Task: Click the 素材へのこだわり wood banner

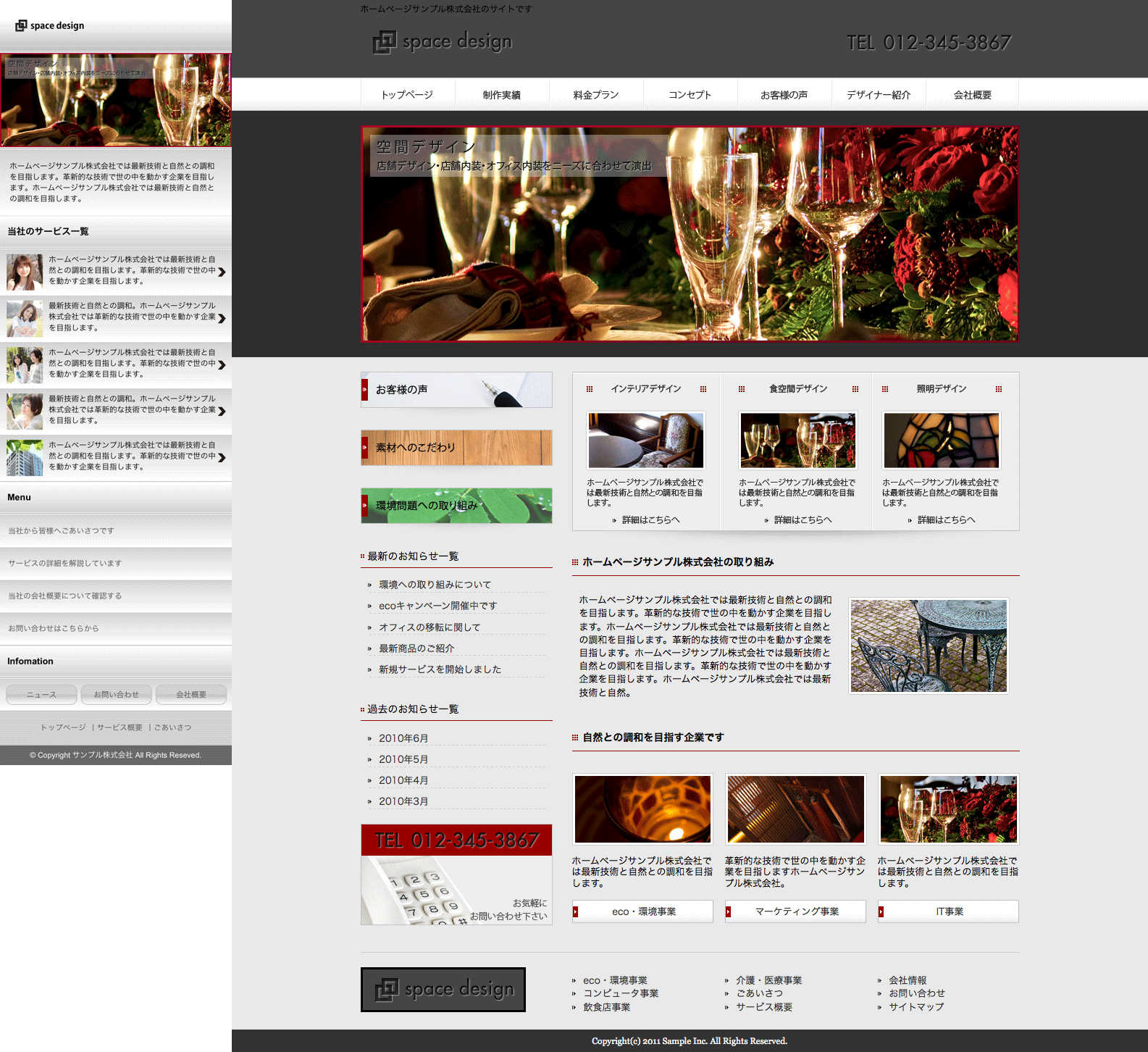Action: 456,448
